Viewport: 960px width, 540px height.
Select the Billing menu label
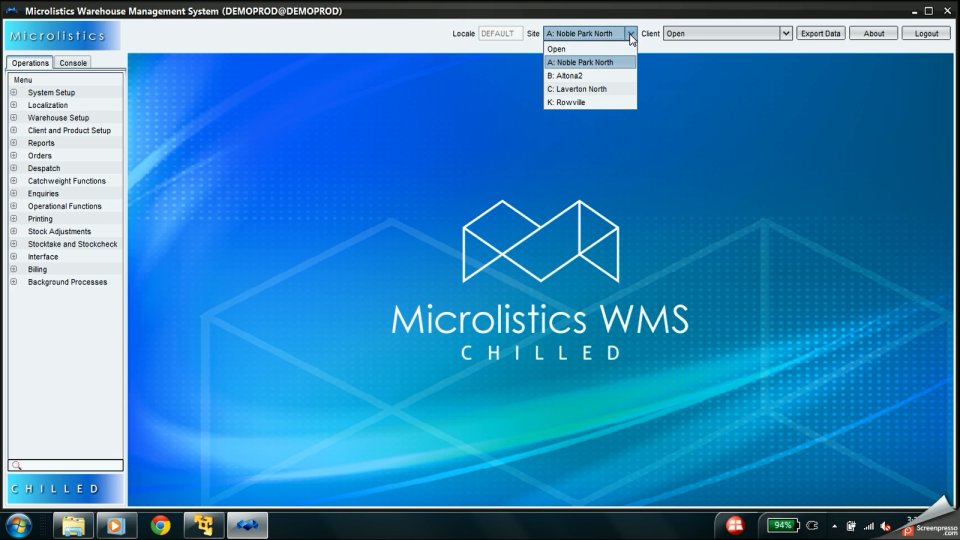coord(37,269)
